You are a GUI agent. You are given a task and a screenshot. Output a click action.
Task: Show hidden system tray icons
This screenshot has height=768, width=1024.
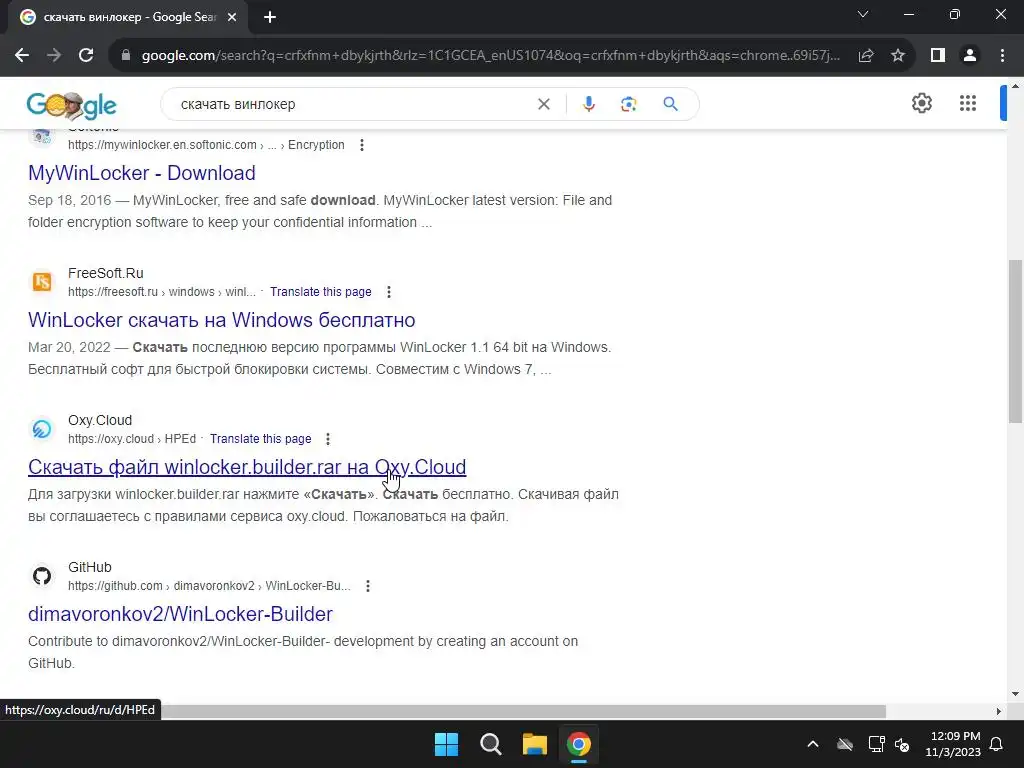coord(812,744)
